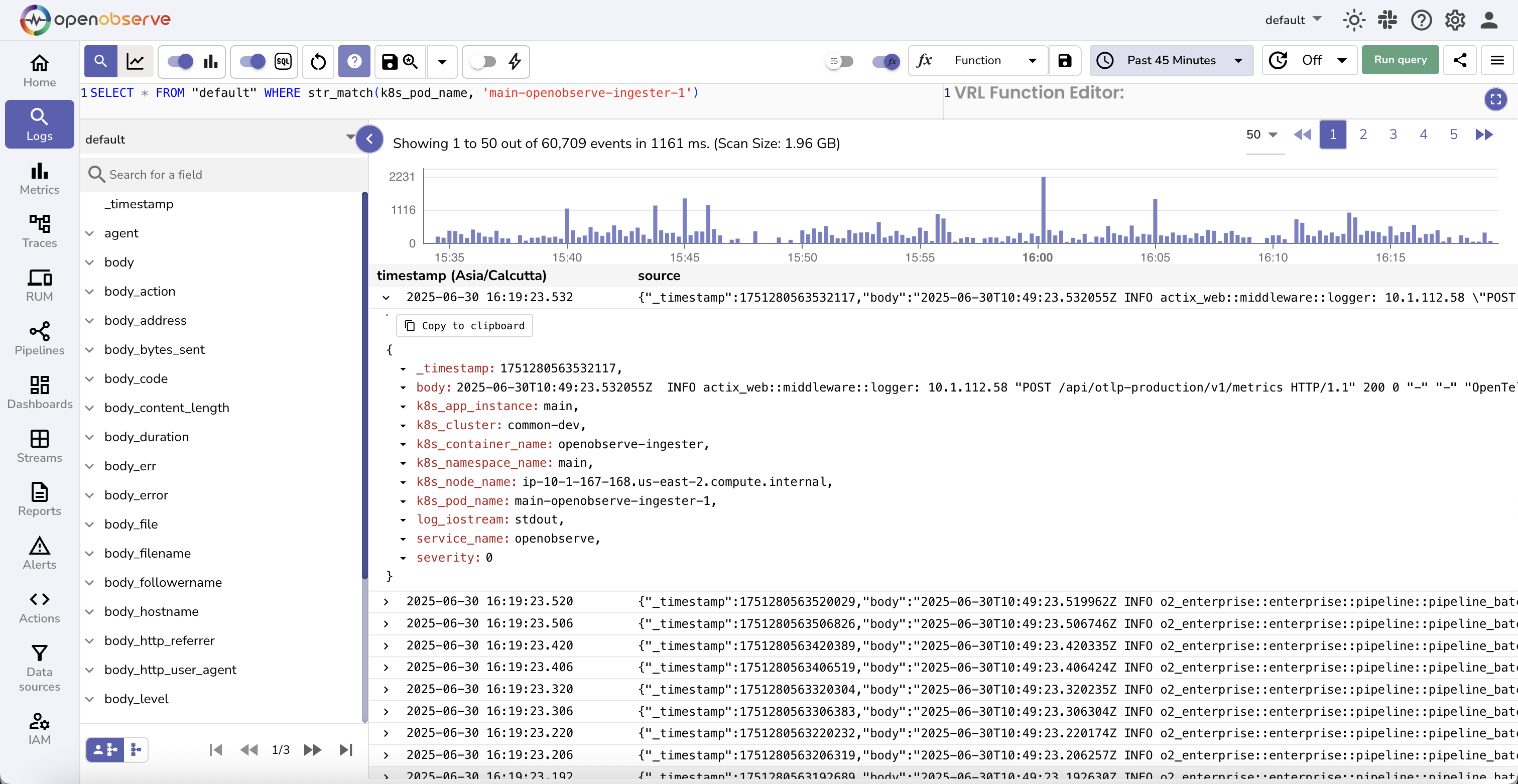Go to results page 3
This screenshot has width=1518, height=784.
tap(1393, 135)
